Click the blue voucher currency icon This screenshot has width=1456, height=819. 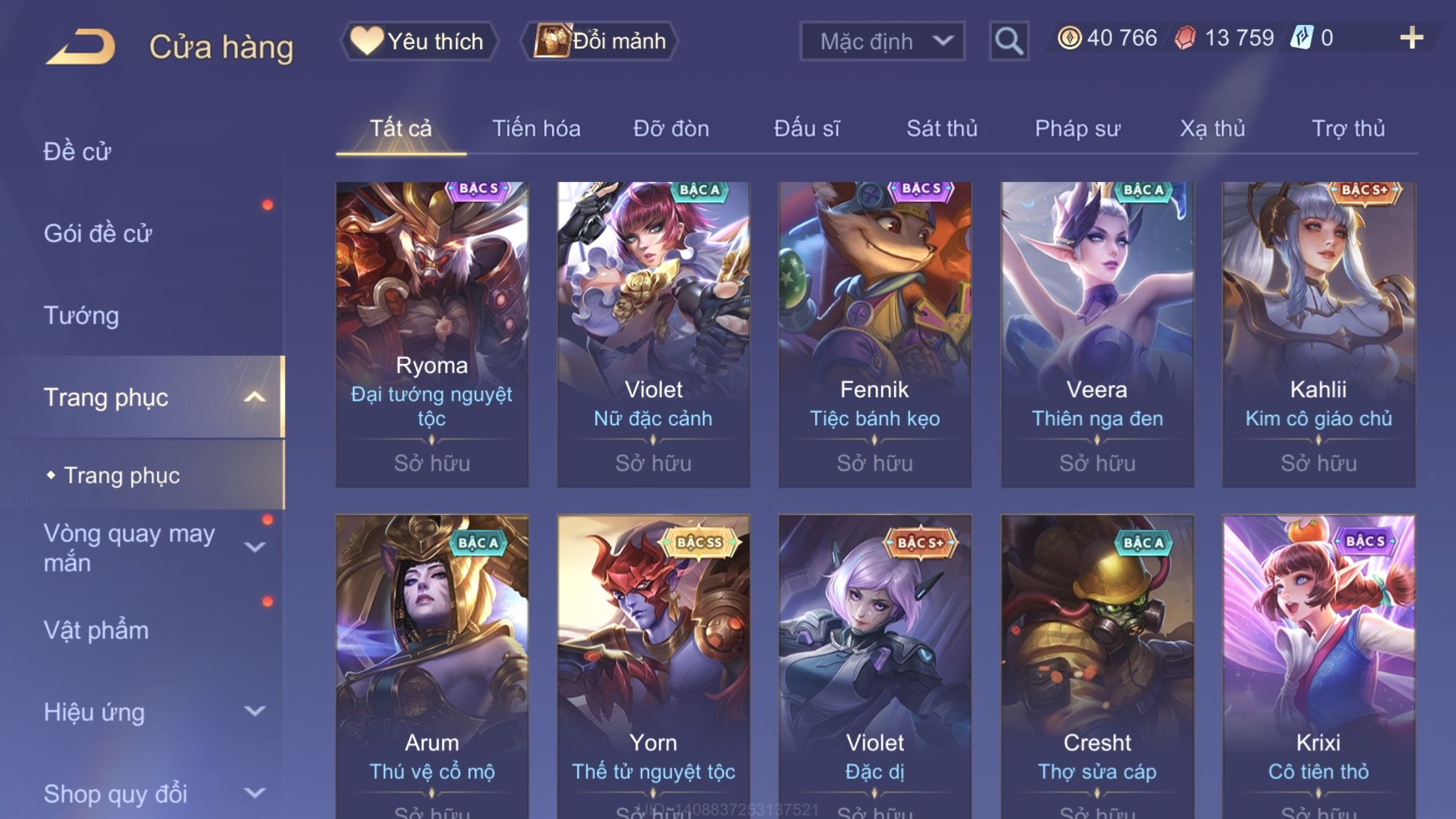[x=1302, y=38]
